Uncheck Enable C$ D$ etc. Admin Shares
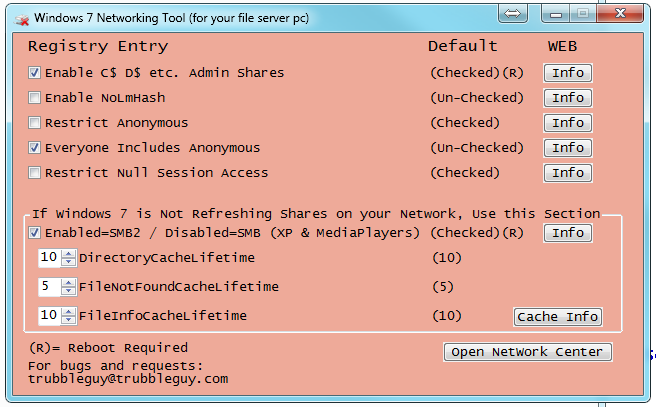The height and width of the screenshot is (407, 656). click(x=34, y=73)
